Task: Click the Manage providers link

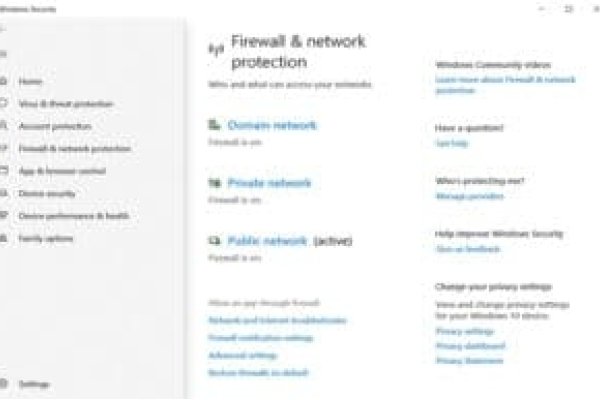Action: [x=469, y=196]
